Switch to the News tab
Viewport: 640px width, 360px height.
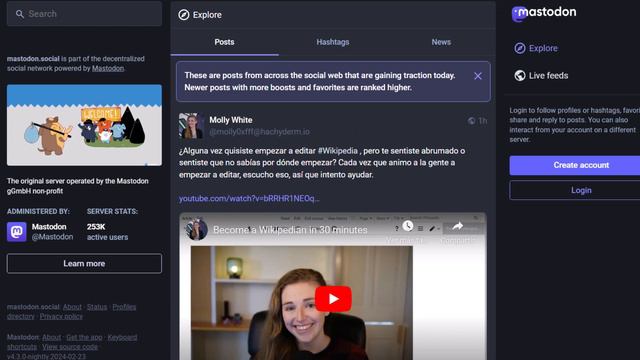coord(441,42)
